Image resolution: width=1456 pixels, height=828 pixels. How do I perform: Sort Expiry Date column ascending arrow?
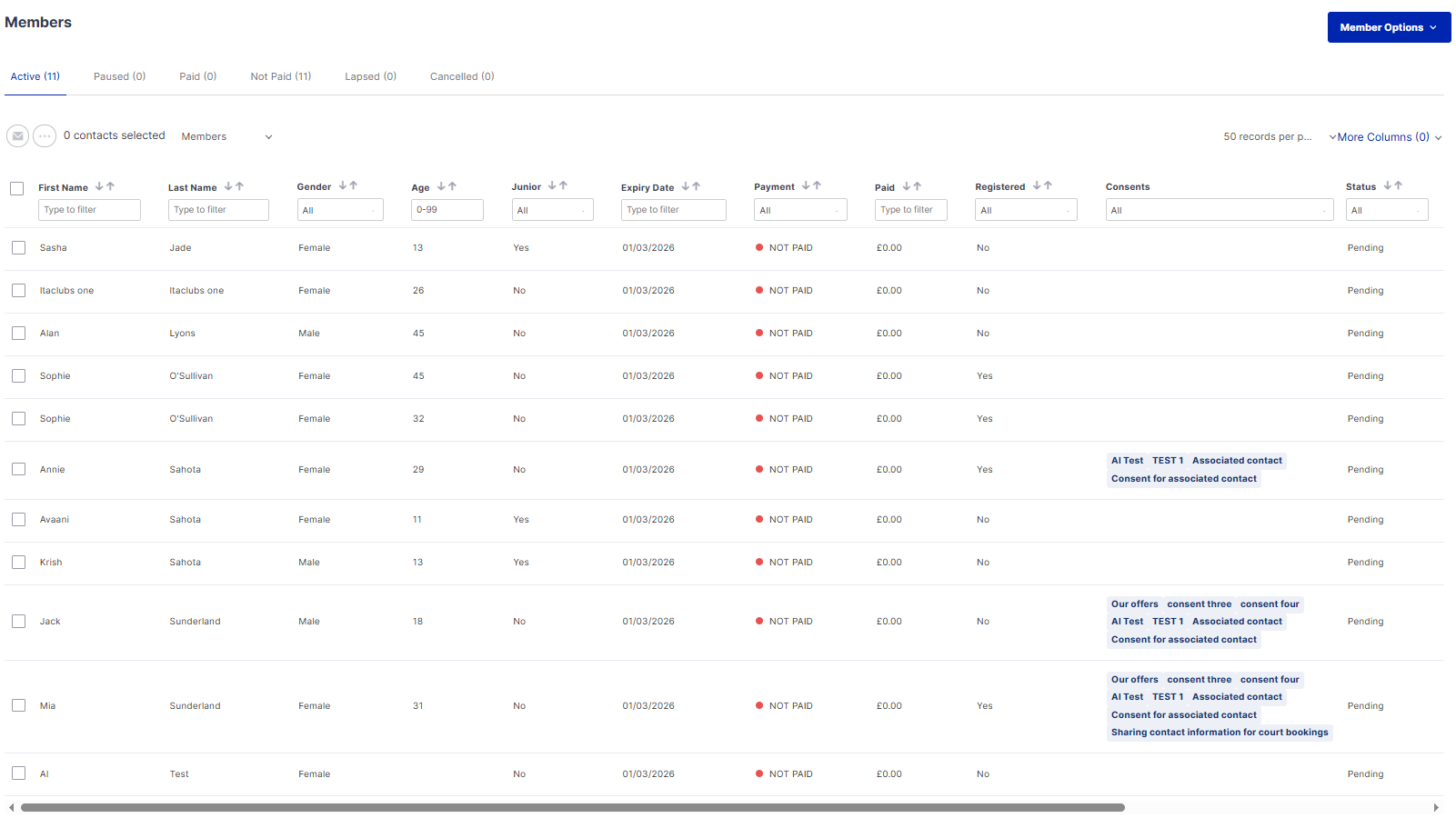click(x=697, y=186)
